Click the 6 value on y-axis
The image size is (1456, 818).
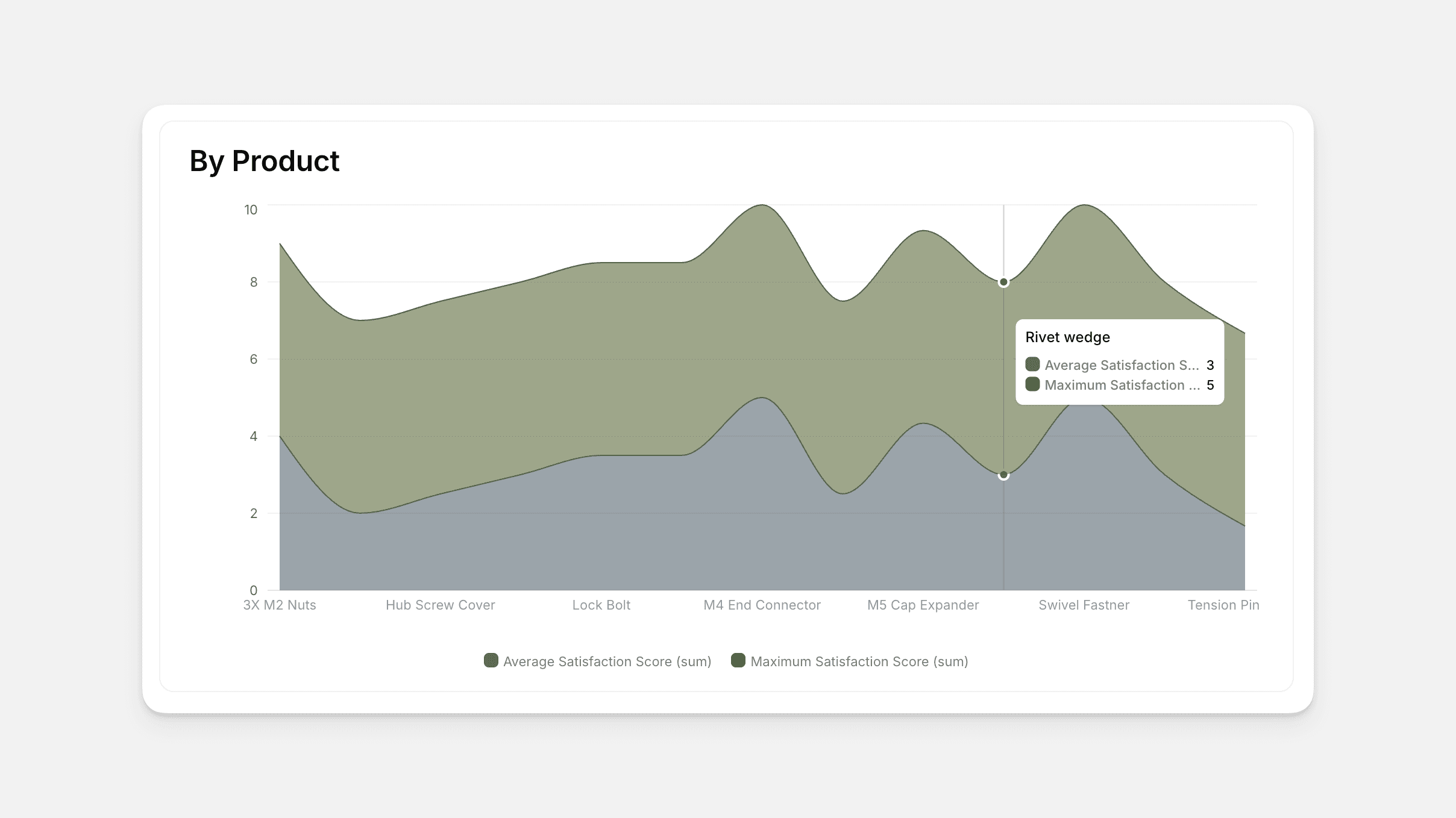point(253,359)
